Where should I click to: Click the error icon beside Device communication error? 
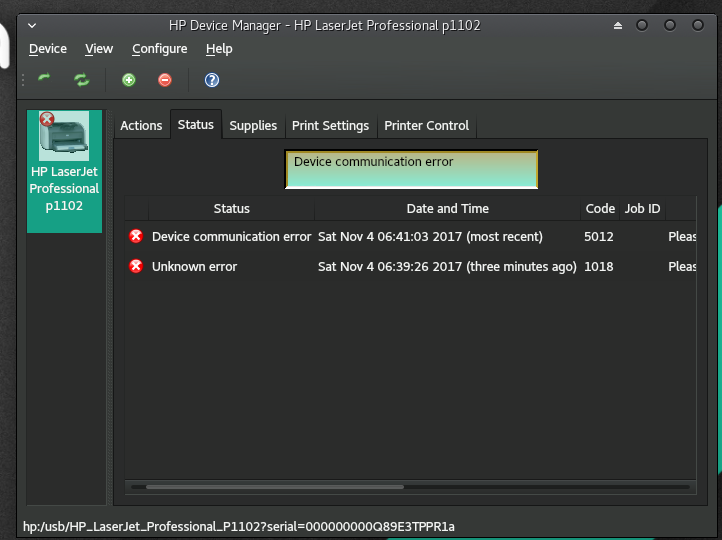pos(136,237)
